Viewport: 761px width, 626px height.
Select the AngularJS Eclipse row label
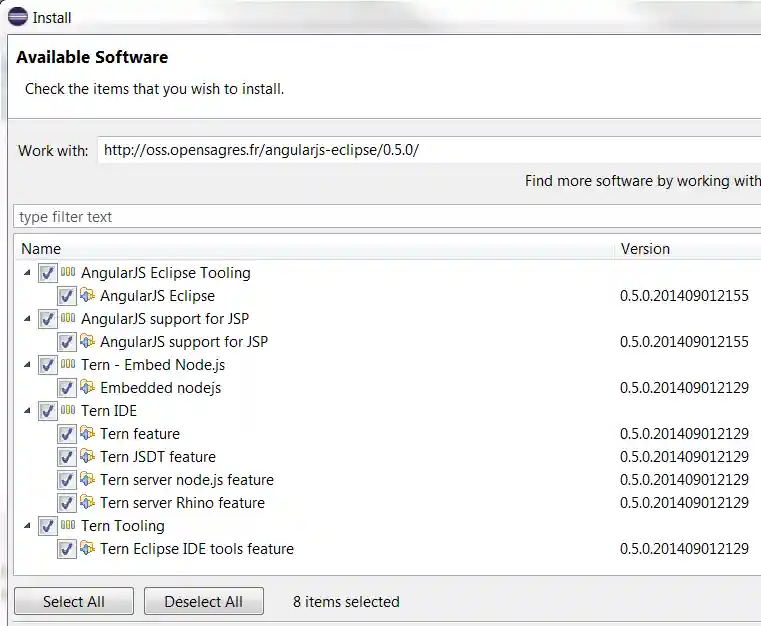click(157, 296)
